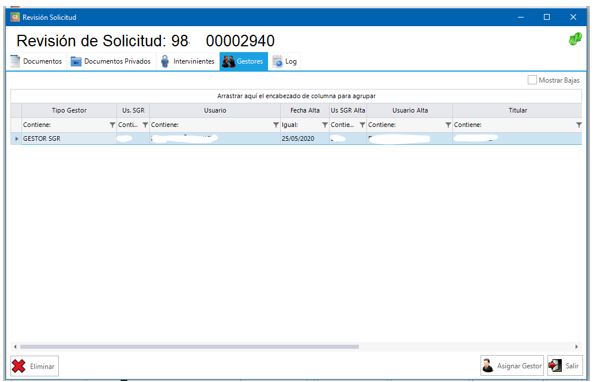Click the horizontal scrollbar thumb

click(189, 347)
